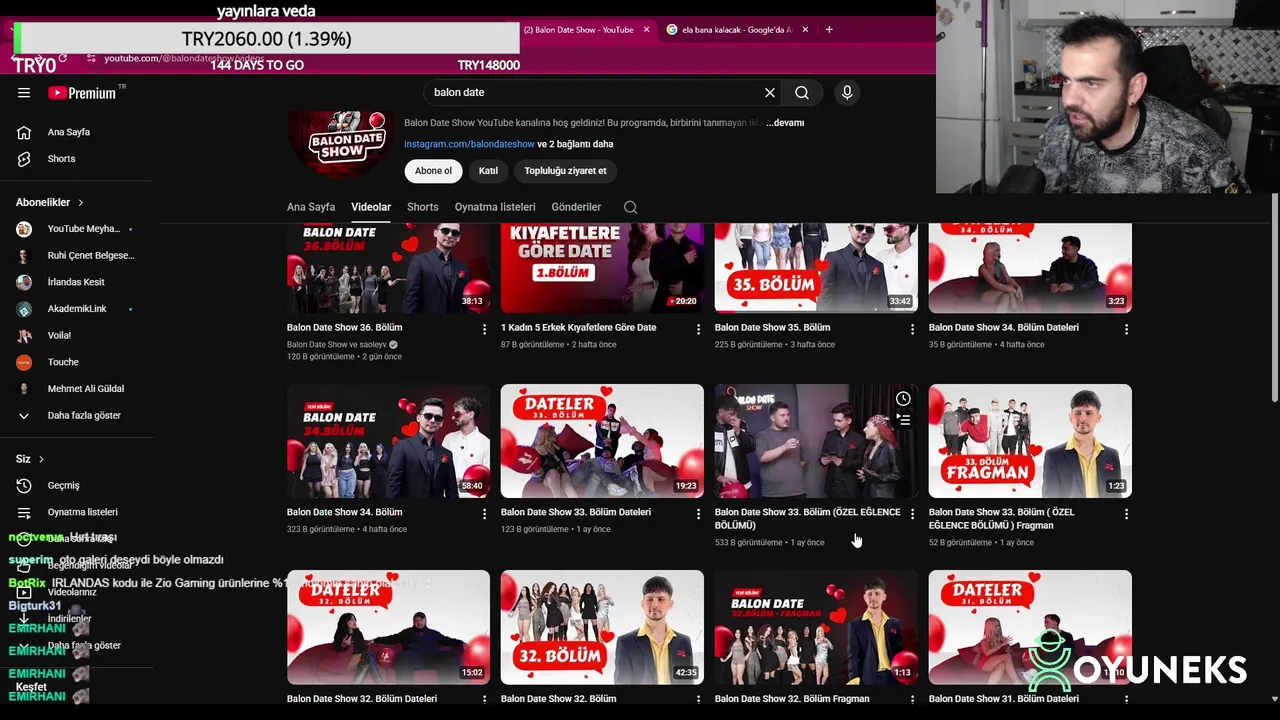This screenshot has height=720, width=1280.
Task: Play Kıyafetlere Göre Date 1. Bölüm thumbnail
Action: 602,268
